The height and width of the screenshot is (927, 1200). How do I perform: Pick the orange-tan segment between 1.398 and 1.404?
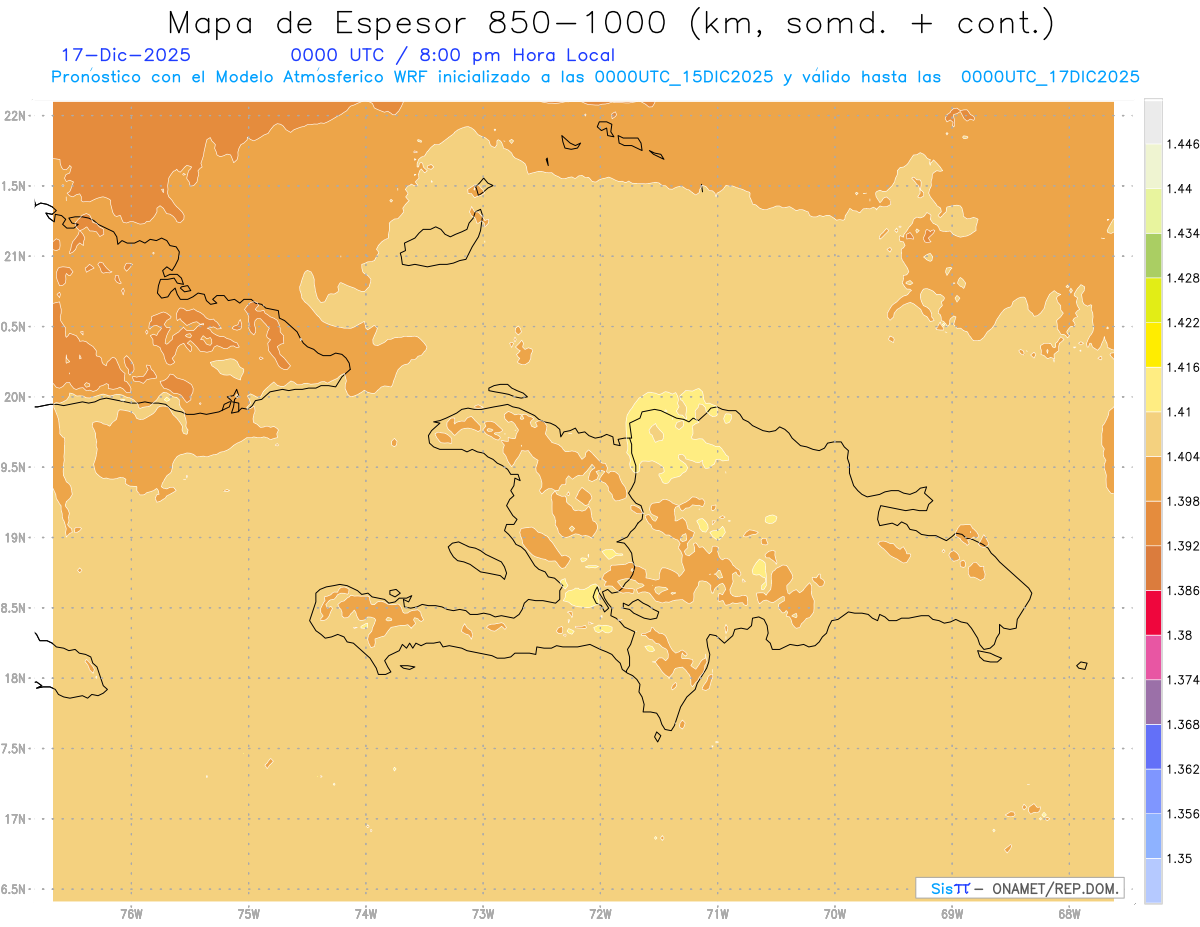pos(1153,479)
